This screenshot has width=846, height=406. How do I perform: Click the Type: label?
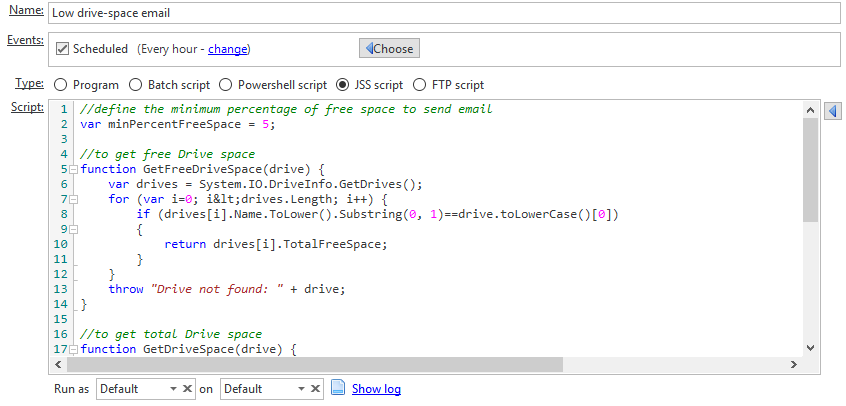(x=30, y=83)
